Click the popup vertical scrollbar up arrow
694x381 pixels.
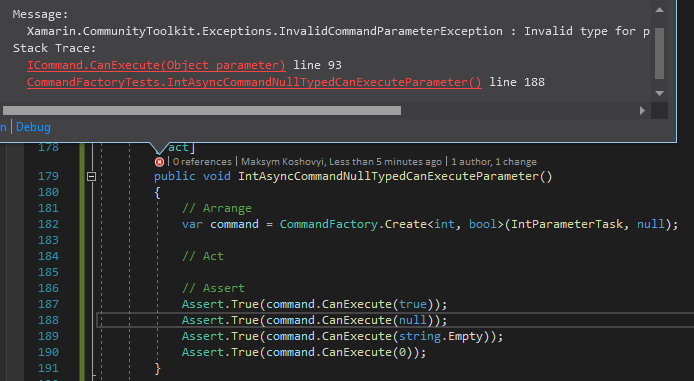pyautogui.click(x=659, y=10)
